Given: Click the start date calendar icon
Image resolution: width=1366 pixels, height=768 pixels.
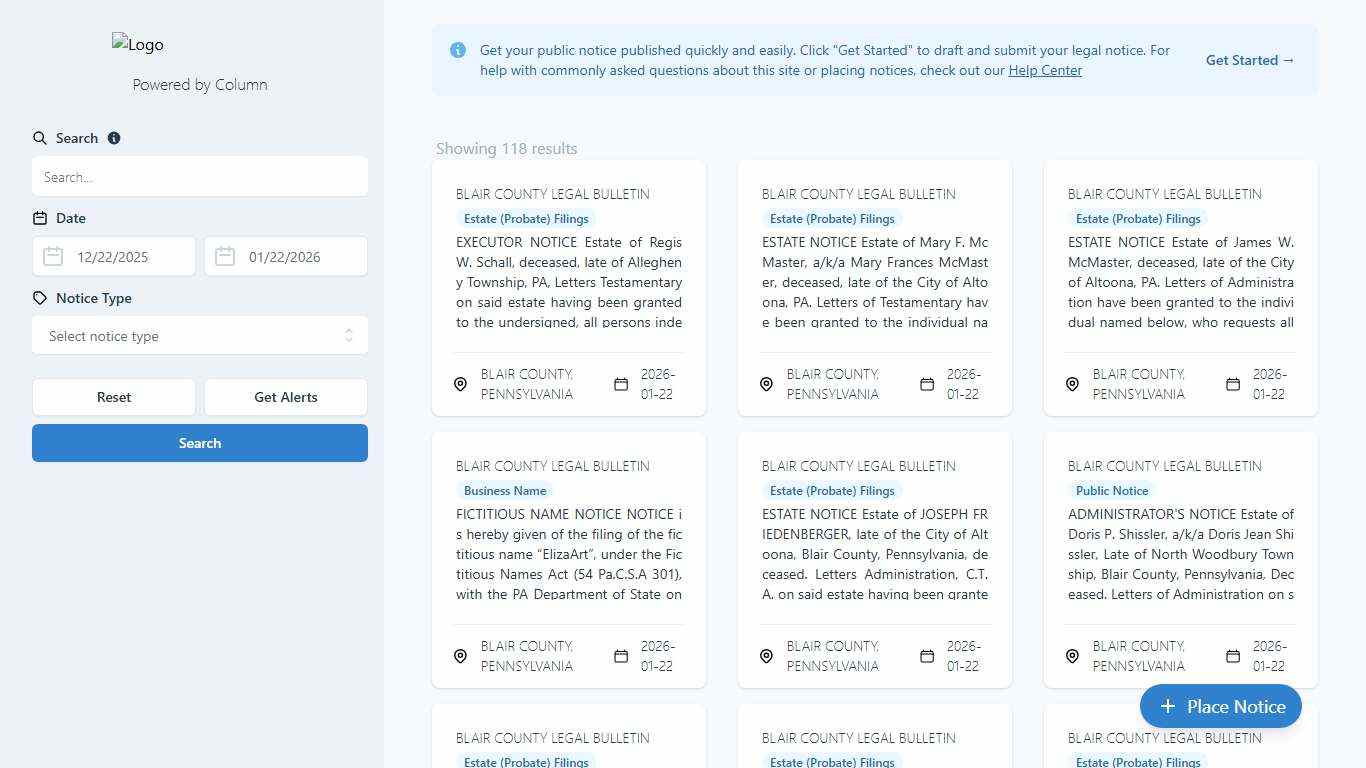Looking at the screenshot, I should pos(53,257).
